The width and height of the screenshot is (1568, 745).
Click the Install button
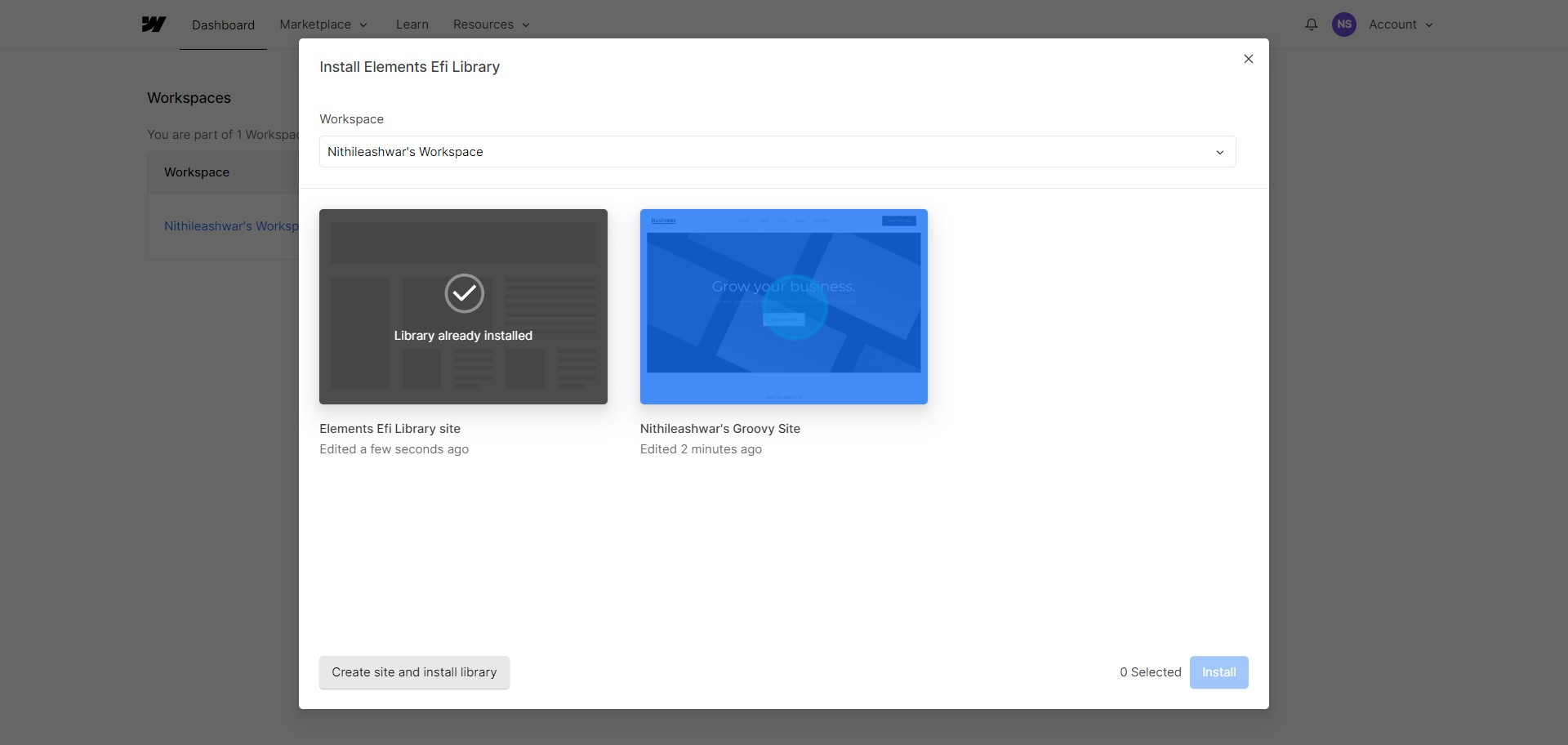[x=1218, y=672]
